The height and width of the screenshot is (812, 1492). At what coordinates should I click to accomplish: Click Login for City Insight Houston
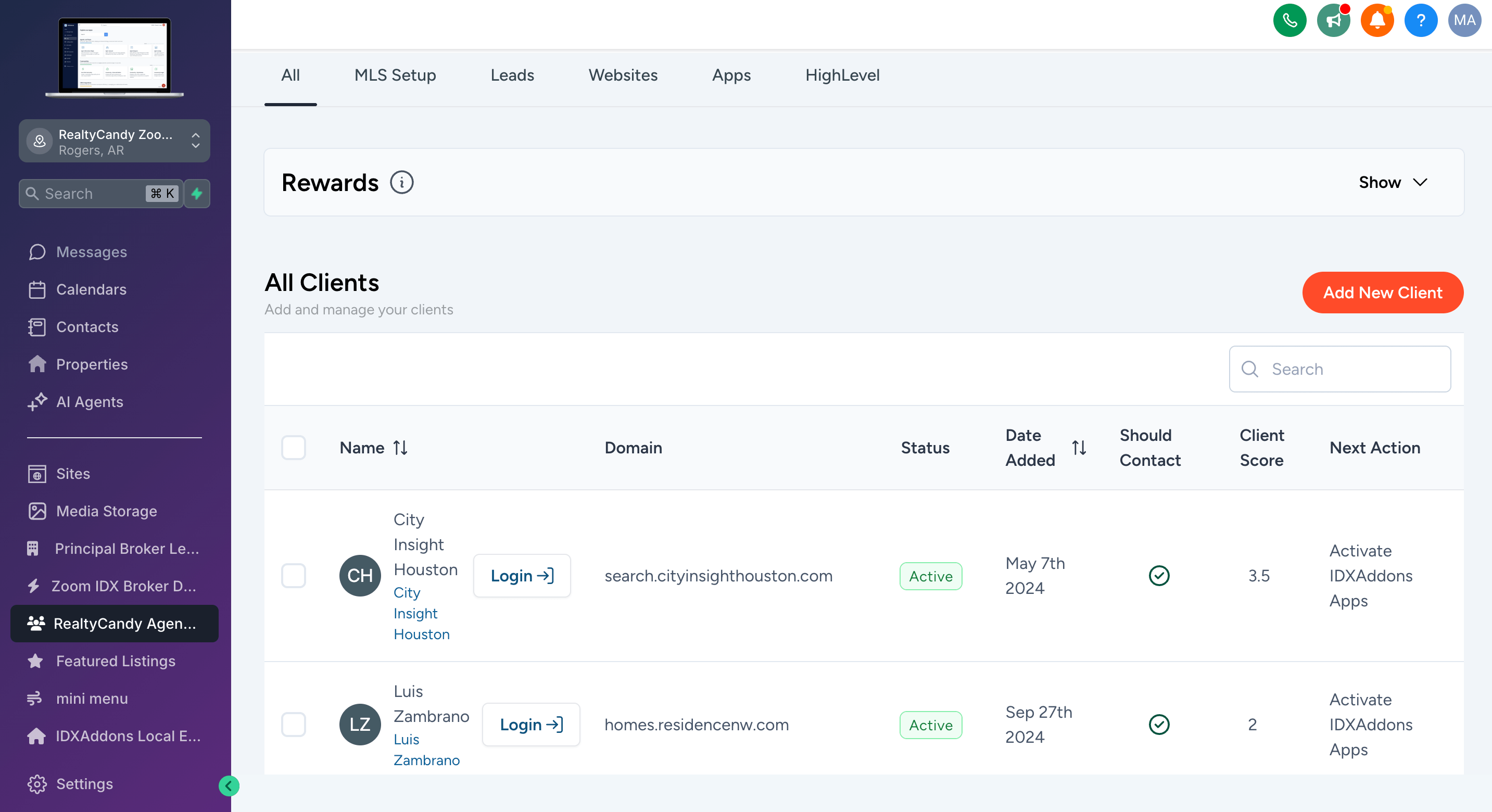point(522,576)
